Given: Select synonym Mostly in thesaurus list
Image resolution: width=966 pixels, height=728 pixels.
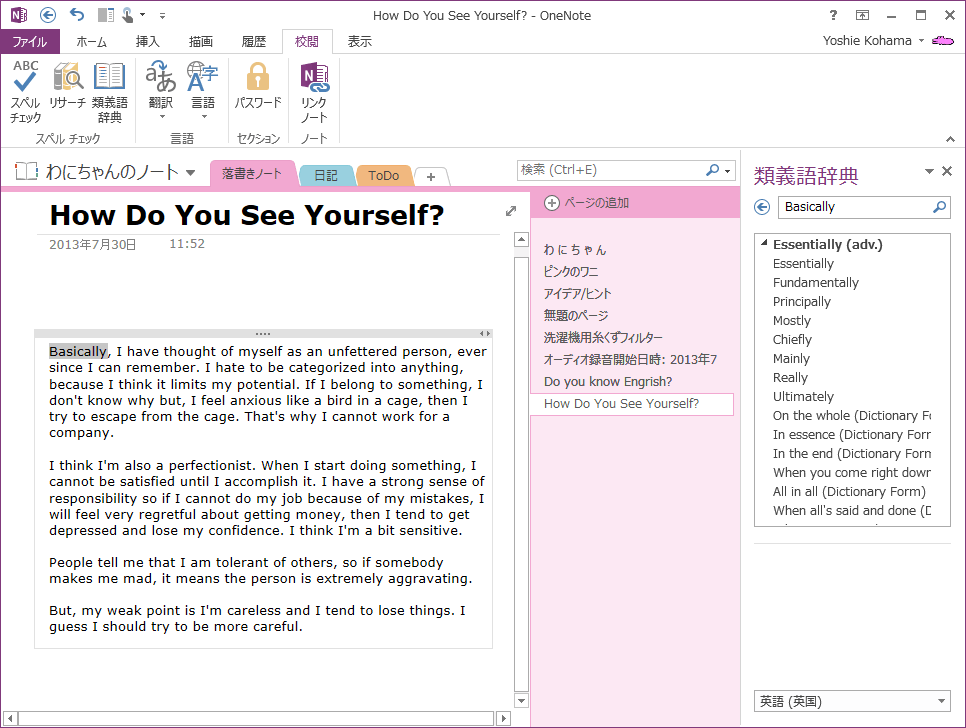Looking at the screenshot, I should [x=792, y=321].
